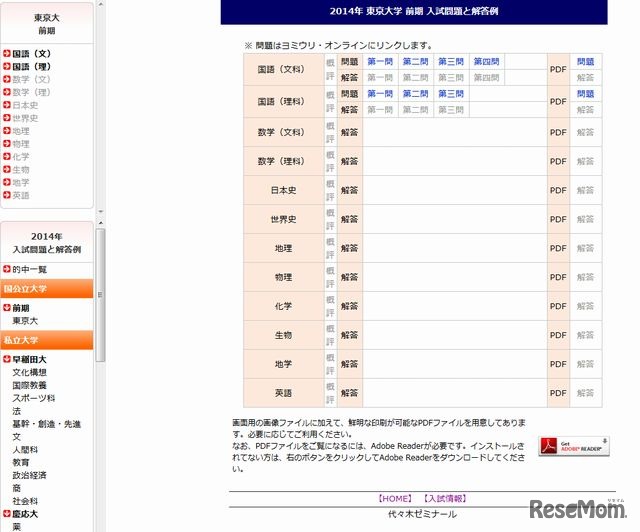Open 国語(理科) 問題 第三問 link
This screenshot has height=532, width=640.
click(x=451, y=94)
